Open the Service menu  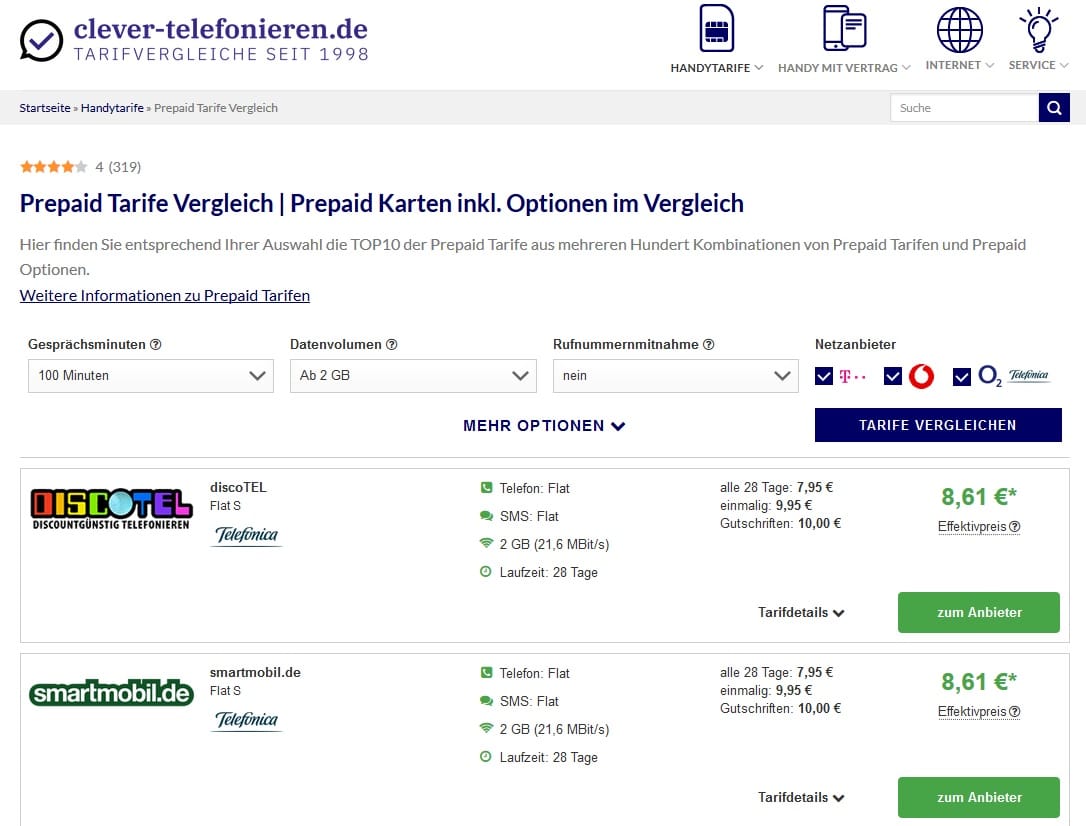click(x=1038, y=65)
